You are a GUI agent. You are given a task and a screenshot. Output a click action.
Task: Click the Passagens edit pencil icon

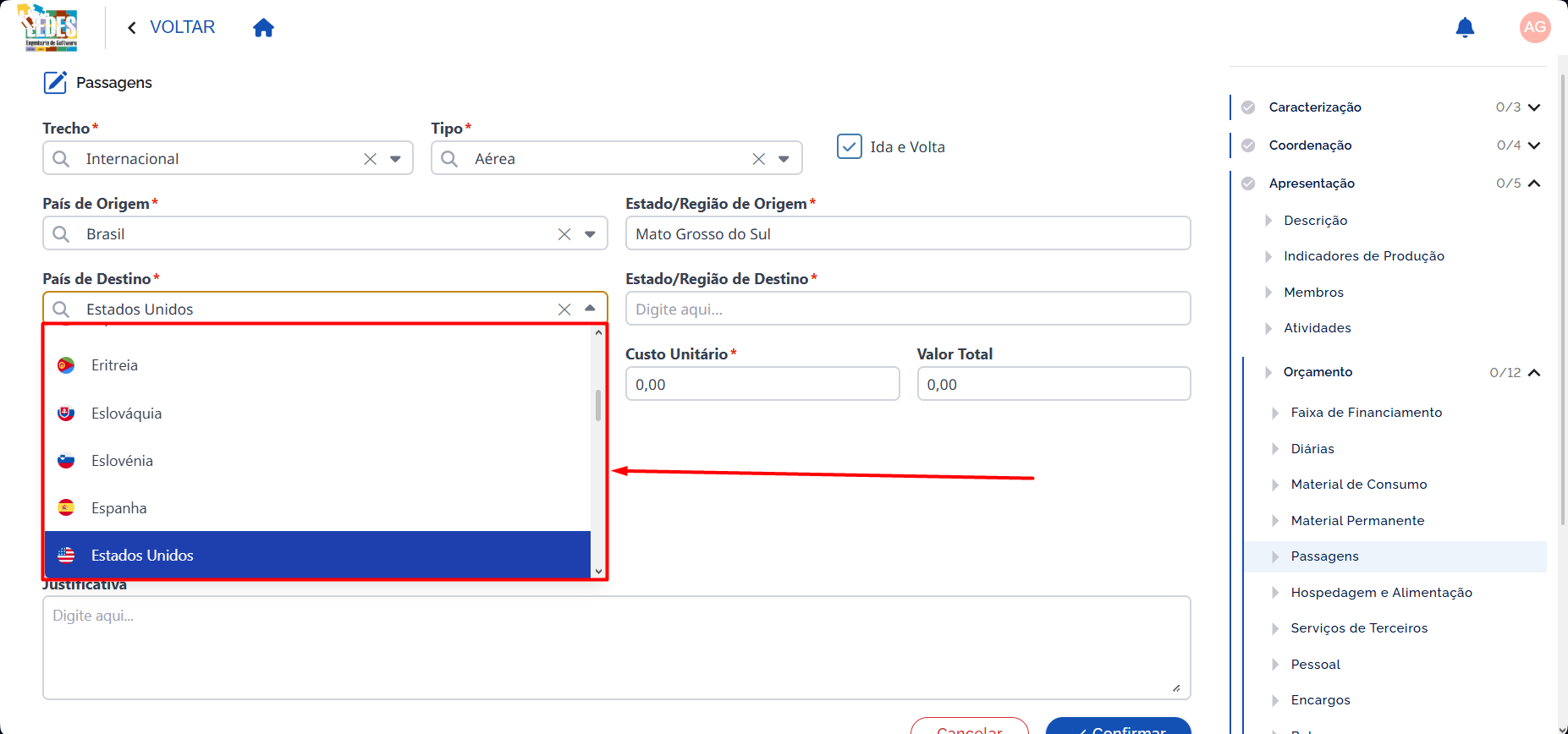55,82
